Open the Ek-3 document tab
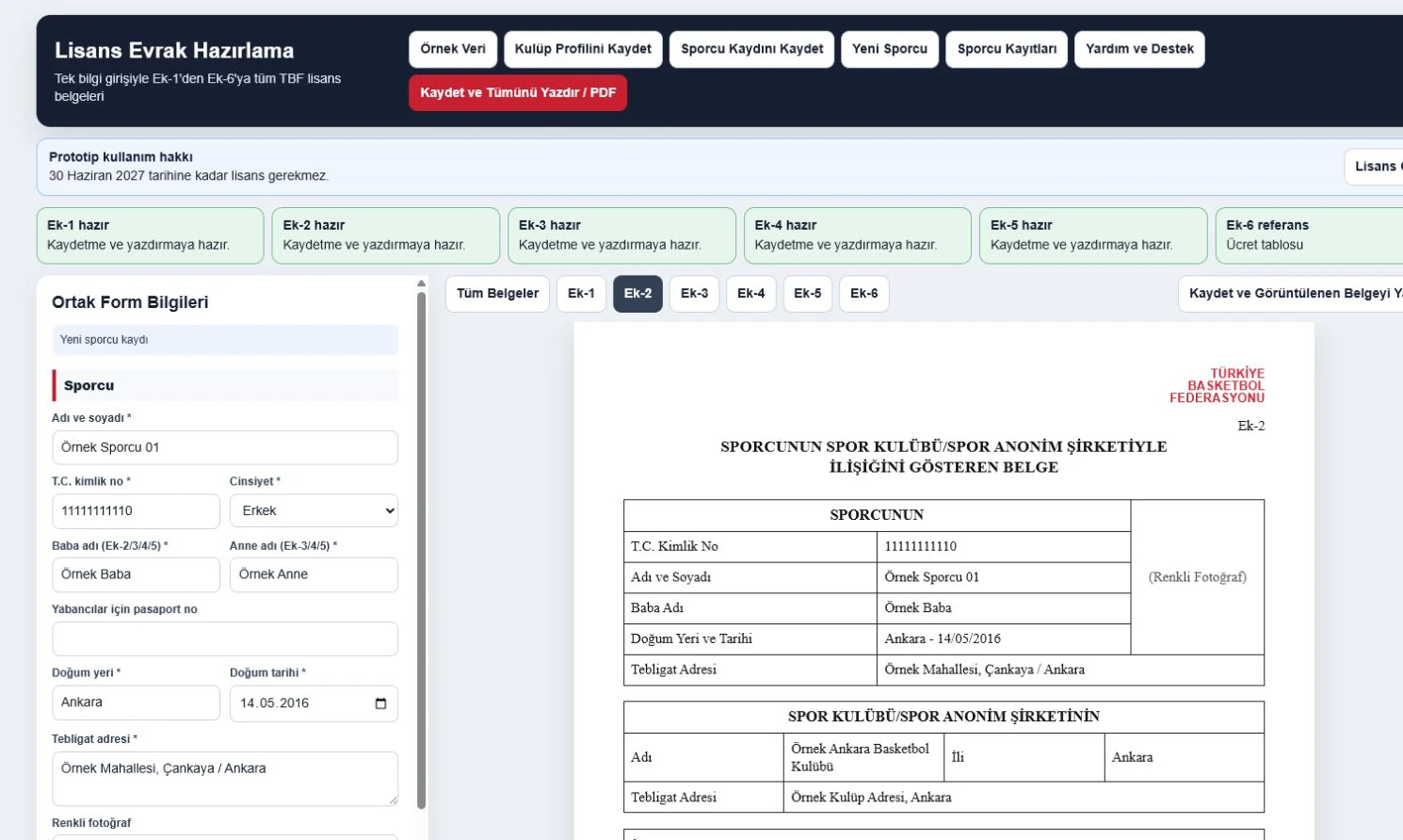 pyautogui.click(x=694, y=294)
